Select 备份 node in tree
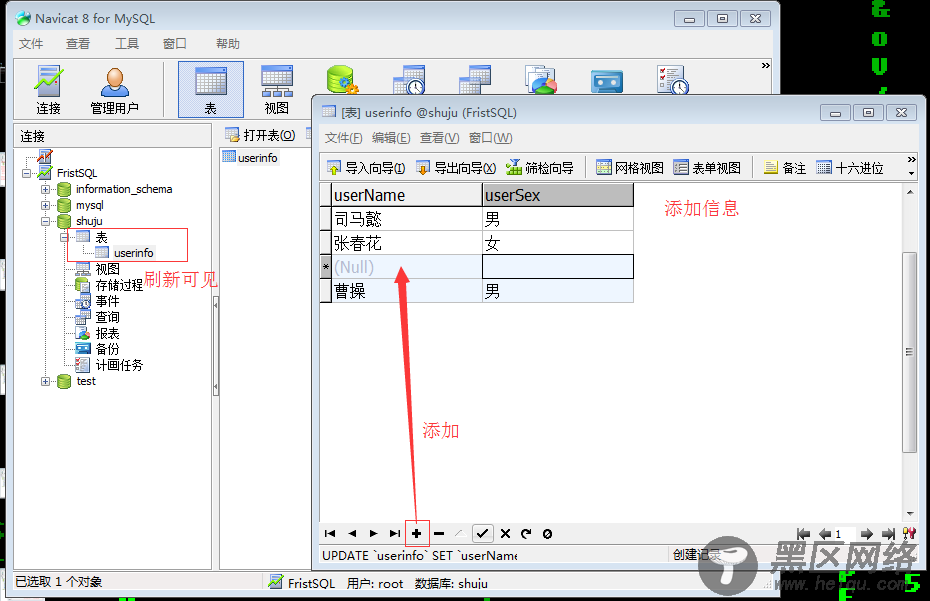 (x=107, y=349)
